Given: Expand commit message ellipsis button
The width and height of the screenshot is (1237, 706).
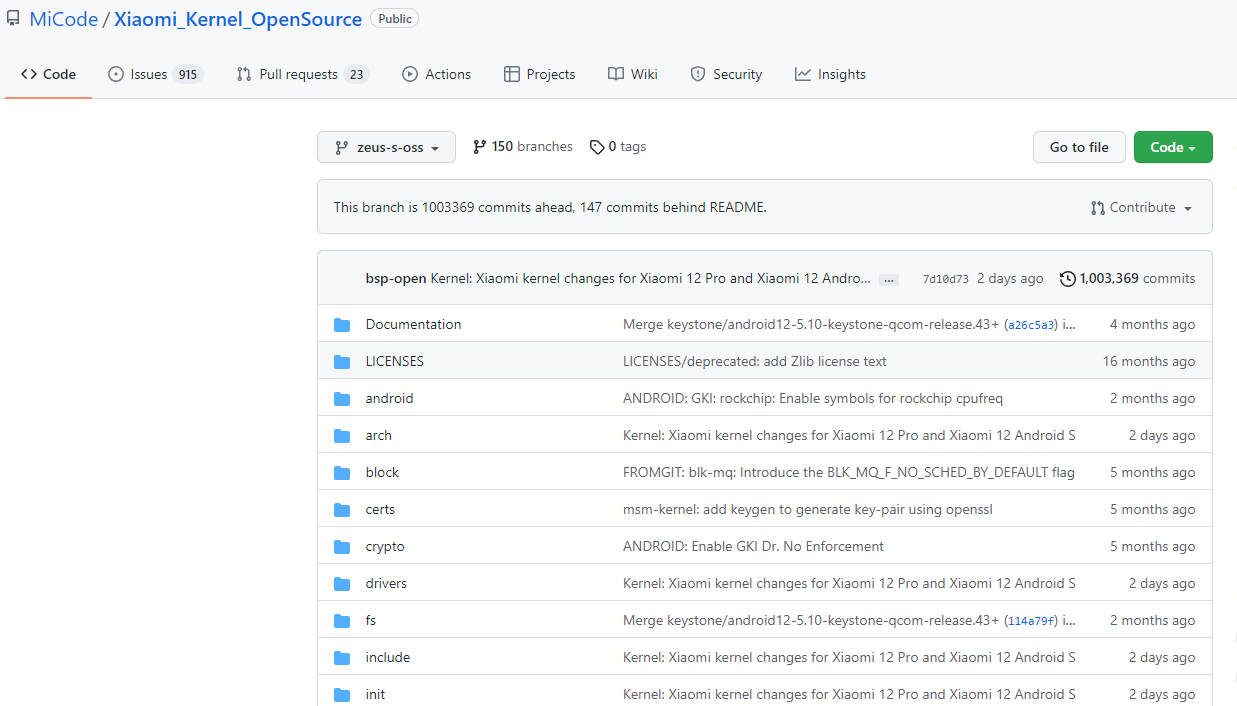Looking at the screenshot, I should click(x=888, y=280).
